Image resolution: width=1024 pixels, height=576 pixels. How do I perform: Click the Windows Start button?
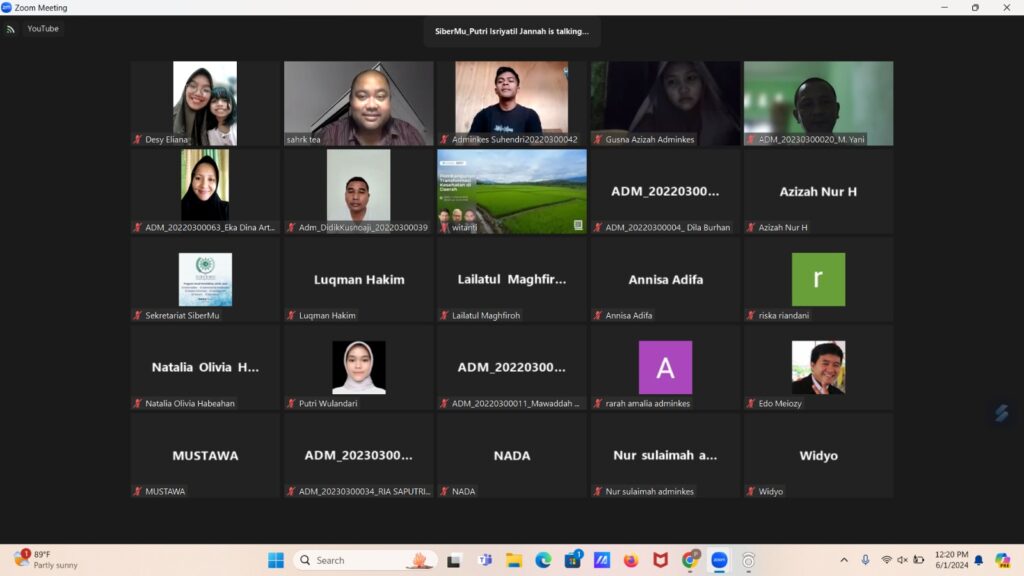pyautogui.click(x=275, y=560)
